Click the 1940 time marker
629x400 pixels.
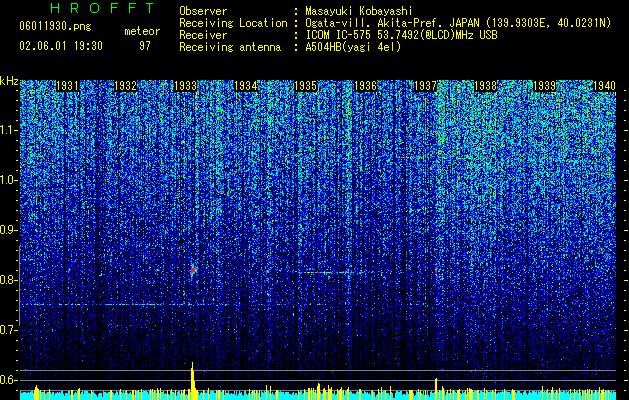[604, 86]
